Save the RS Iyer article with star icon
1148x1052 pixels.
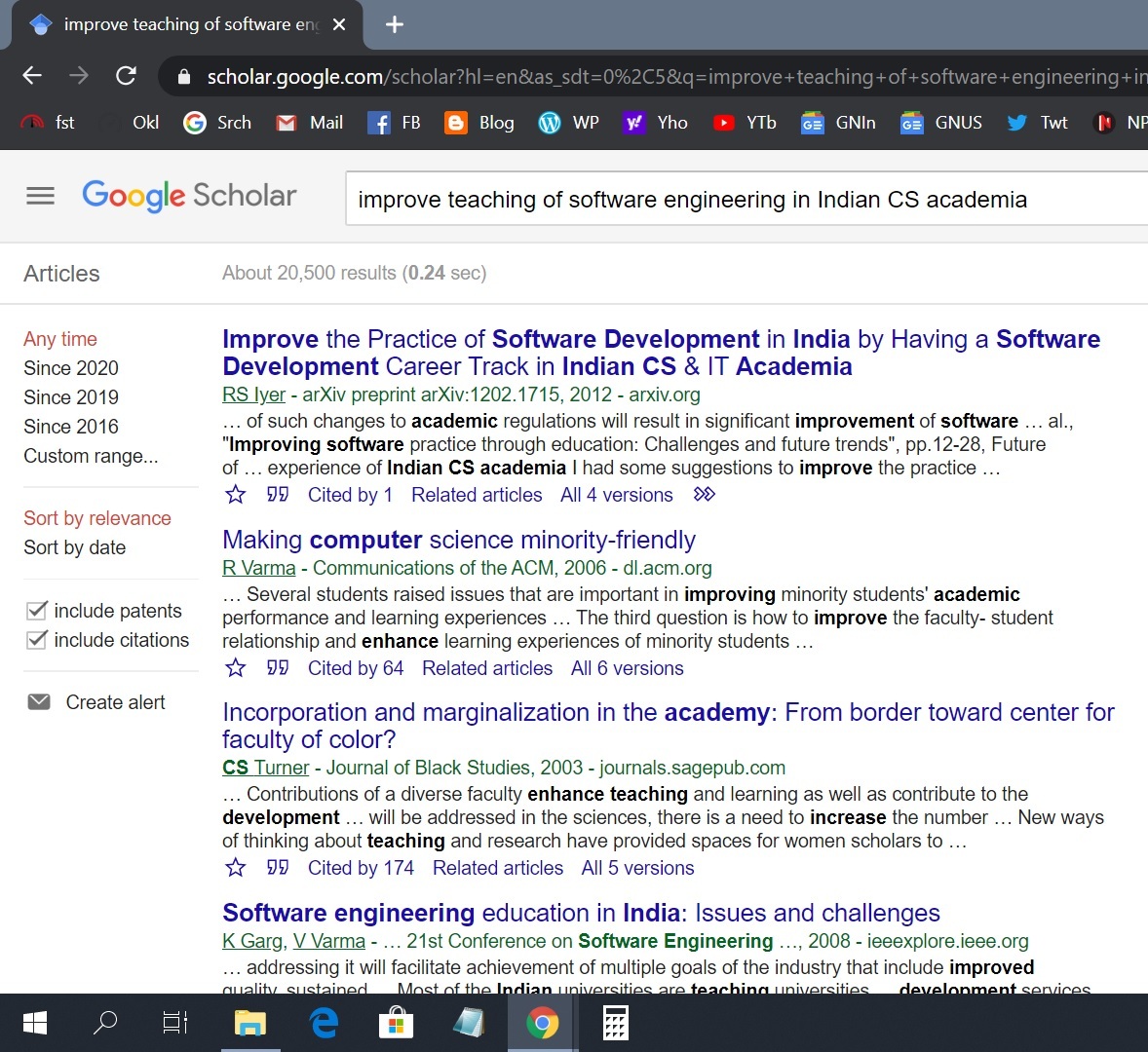click(x=236, y=495)
